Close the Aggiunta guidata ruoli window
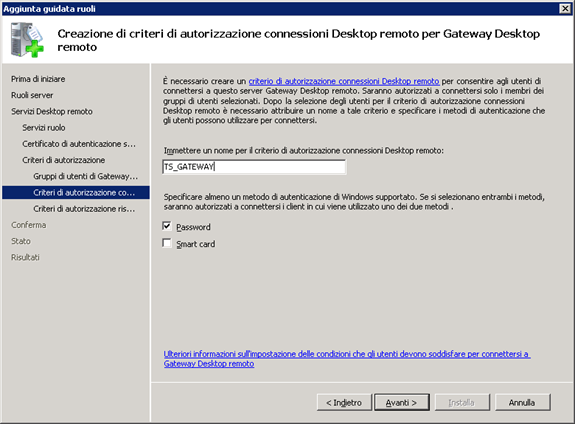This screenshot has width=575, height=424. pyautogui.click(x=565, y=8)
